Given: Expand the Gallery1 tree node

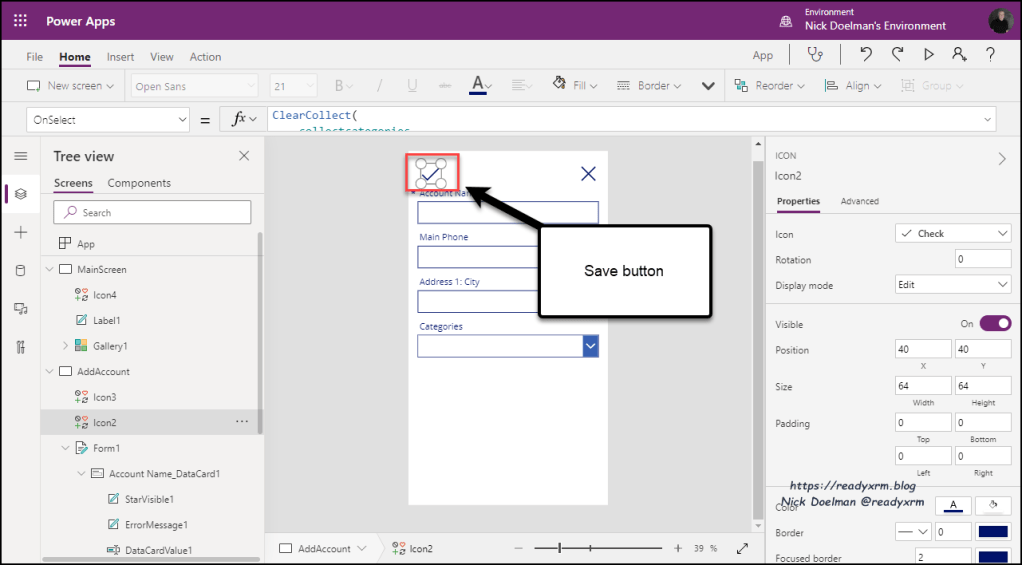Looking at the screenshot, I should point(65,346).
